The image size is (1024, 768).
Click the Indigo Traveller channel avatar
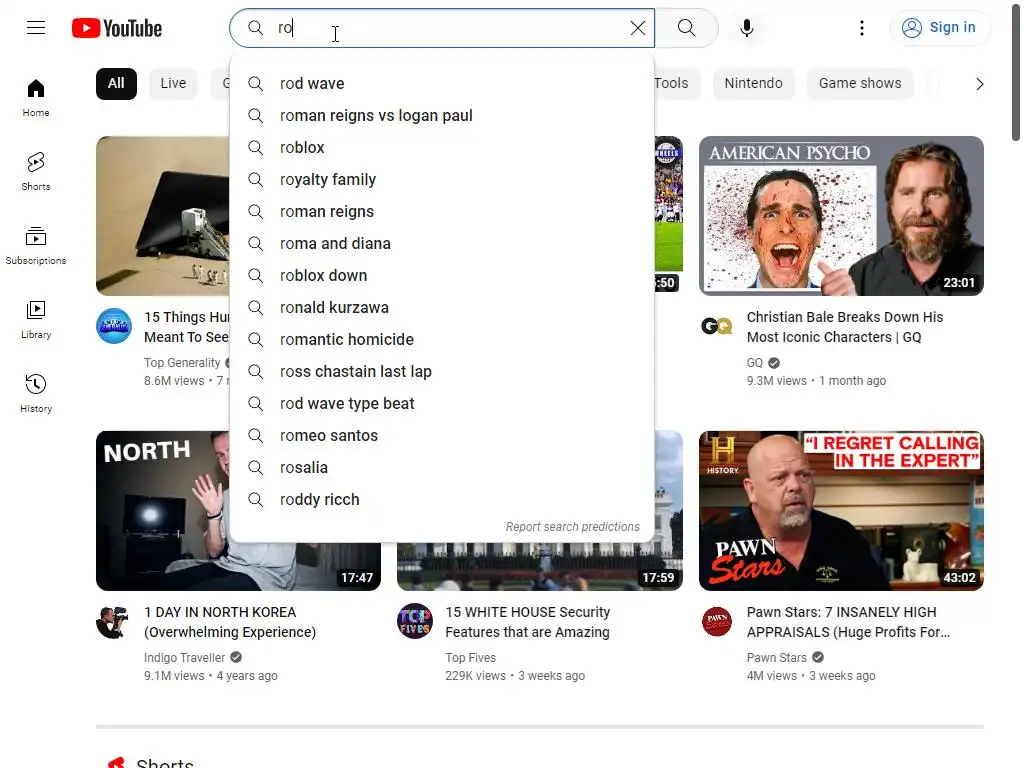click(x=113, y=620)
